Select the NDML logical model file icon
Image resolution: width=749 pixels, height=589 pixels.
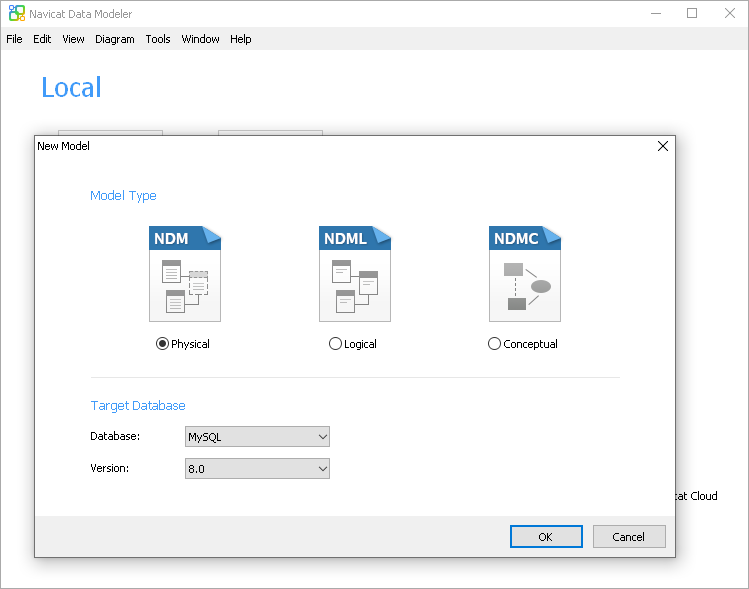pos(355,274)
